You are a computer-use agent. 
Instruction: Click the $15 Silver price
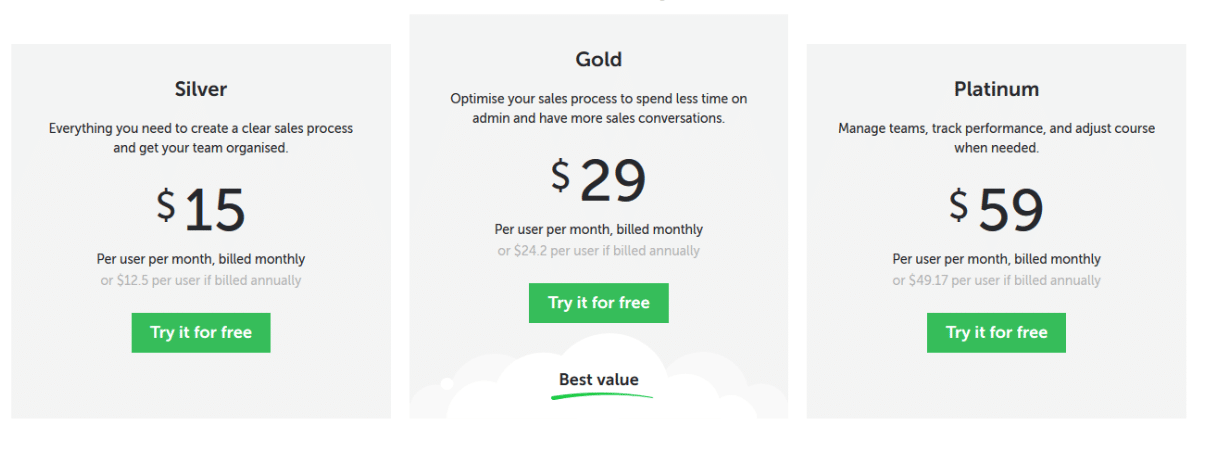[x=201, y=209]
